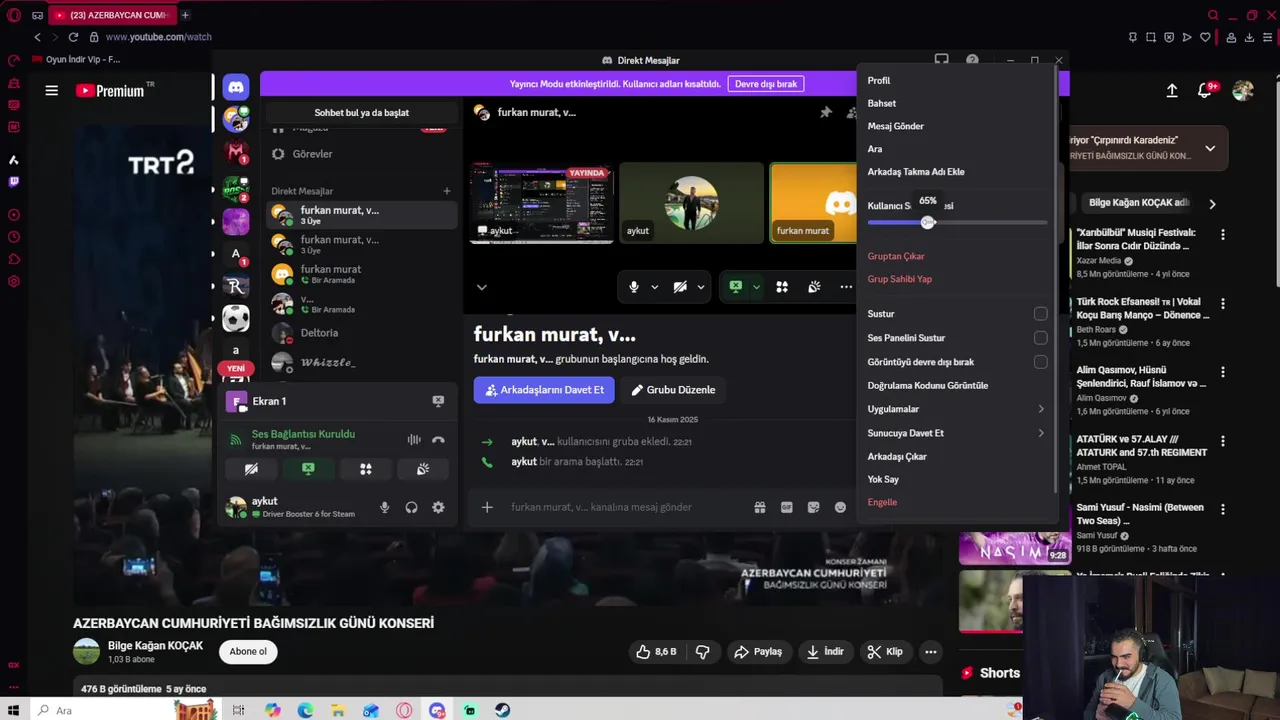Click the YouTube Paylaş share button
The width and height of the screenshot is (1280, 720).
click(757, 652)
